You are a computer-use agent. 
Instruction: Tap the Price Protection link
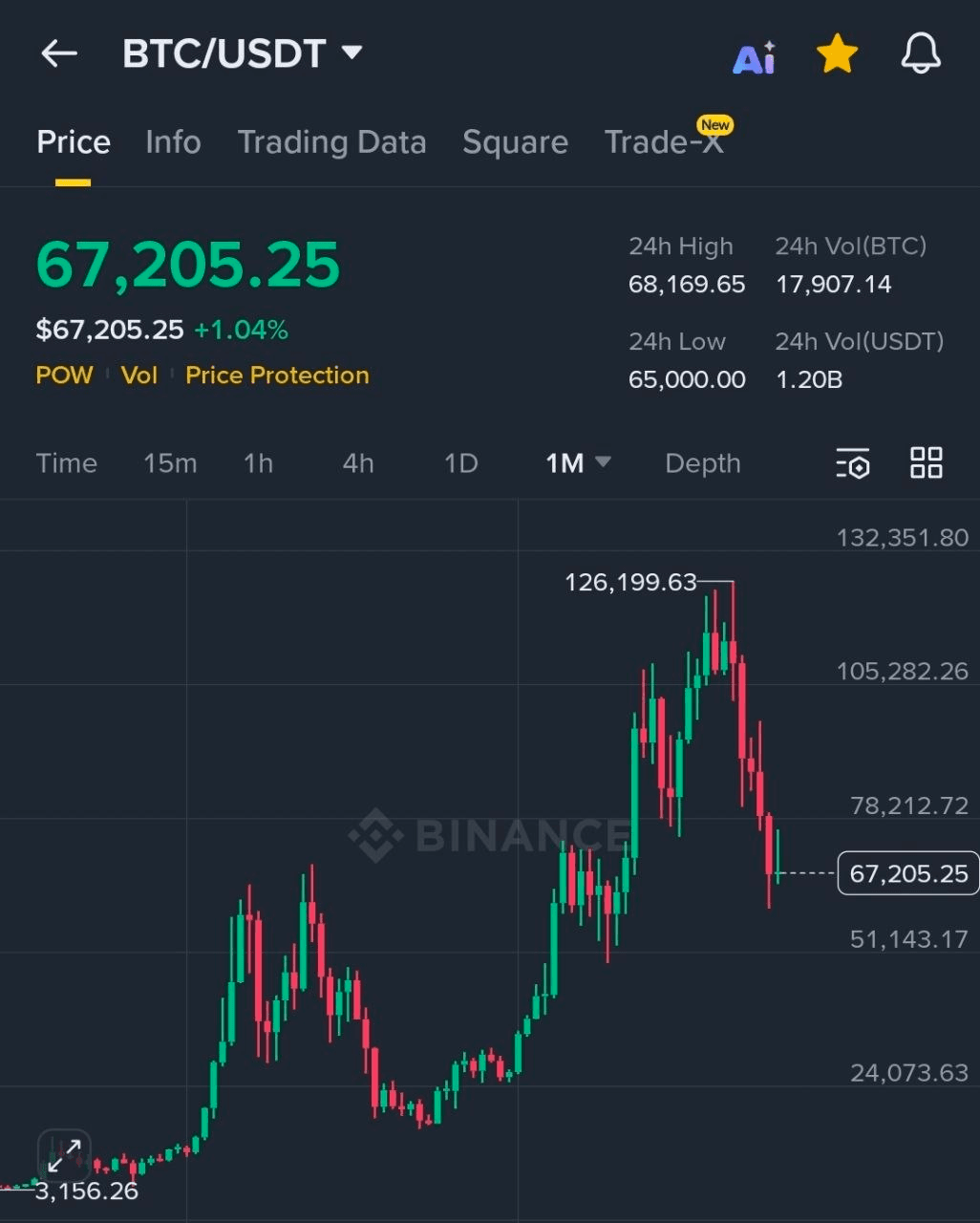(277, 375)
